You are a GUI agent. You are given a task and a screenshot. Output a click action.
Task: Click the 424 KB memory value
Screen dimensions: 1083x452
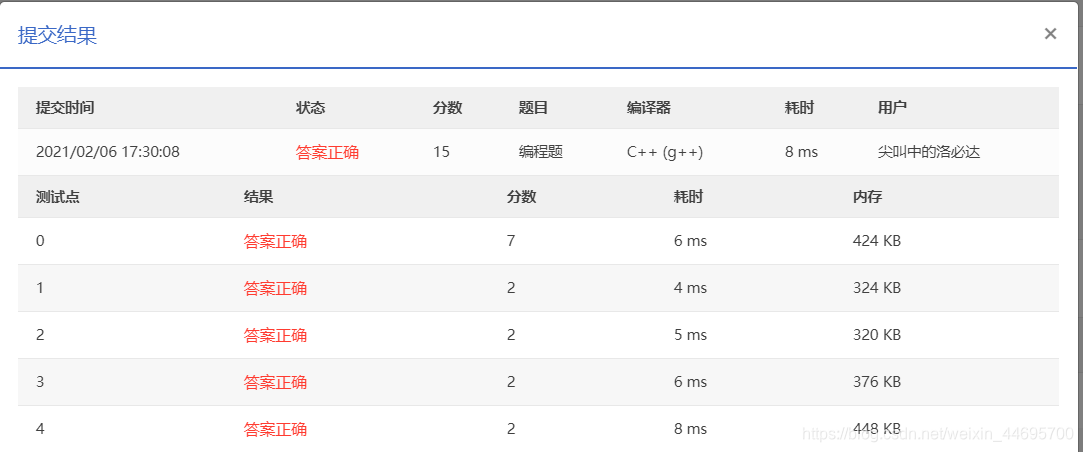tap(877, 241)
